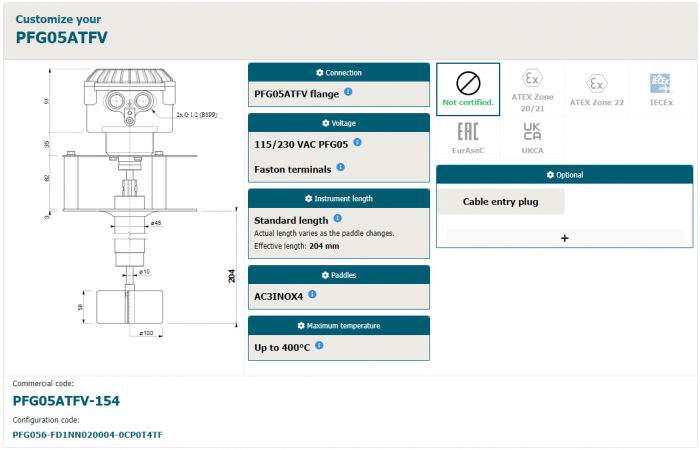Expand the Connection section header
Image resolution: width=700 pixels, height=450 pixels.
tap(338, 73)
